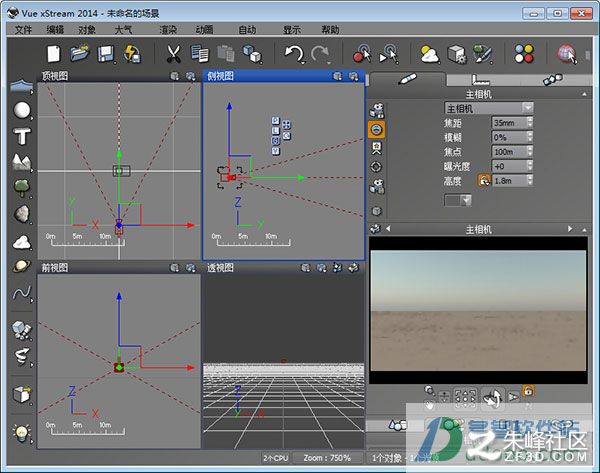
Task: Switch to next camera with right arrow
Action: coord(570,229)
